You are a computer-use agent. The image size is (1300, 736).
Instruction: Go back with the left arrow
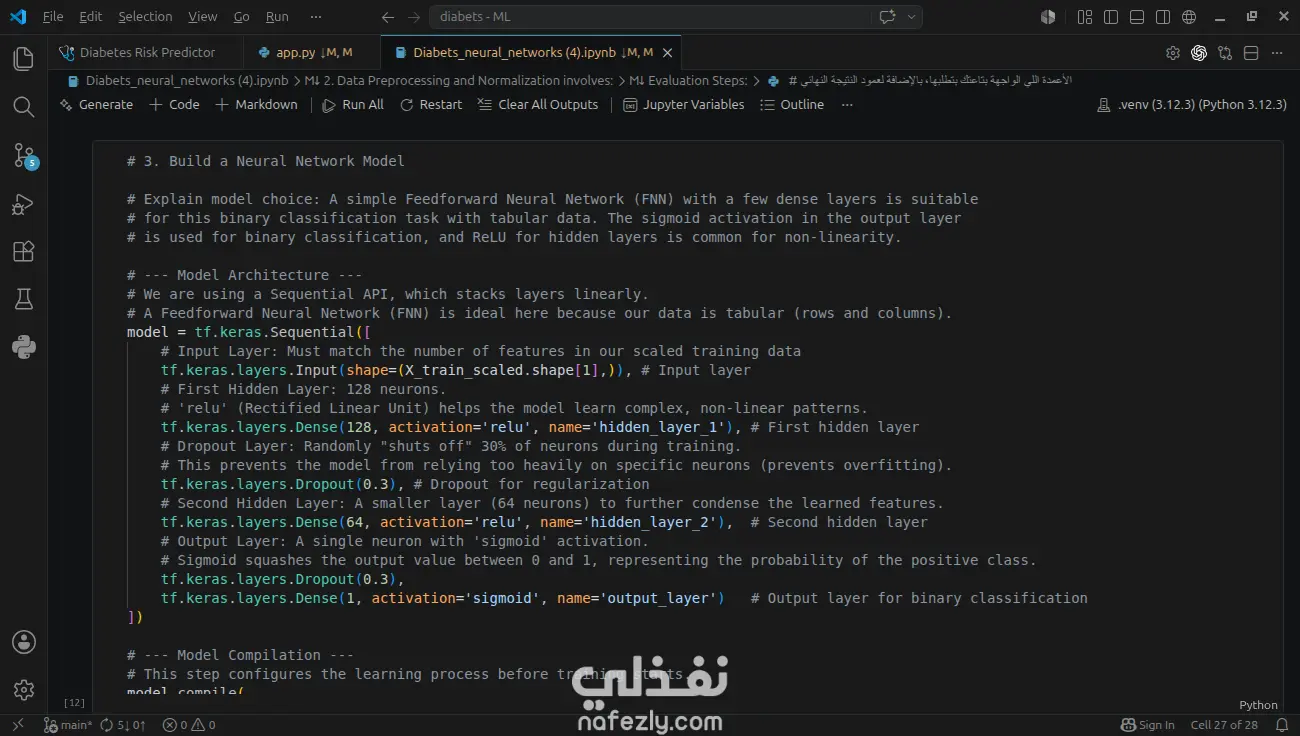tap(388, 17)
